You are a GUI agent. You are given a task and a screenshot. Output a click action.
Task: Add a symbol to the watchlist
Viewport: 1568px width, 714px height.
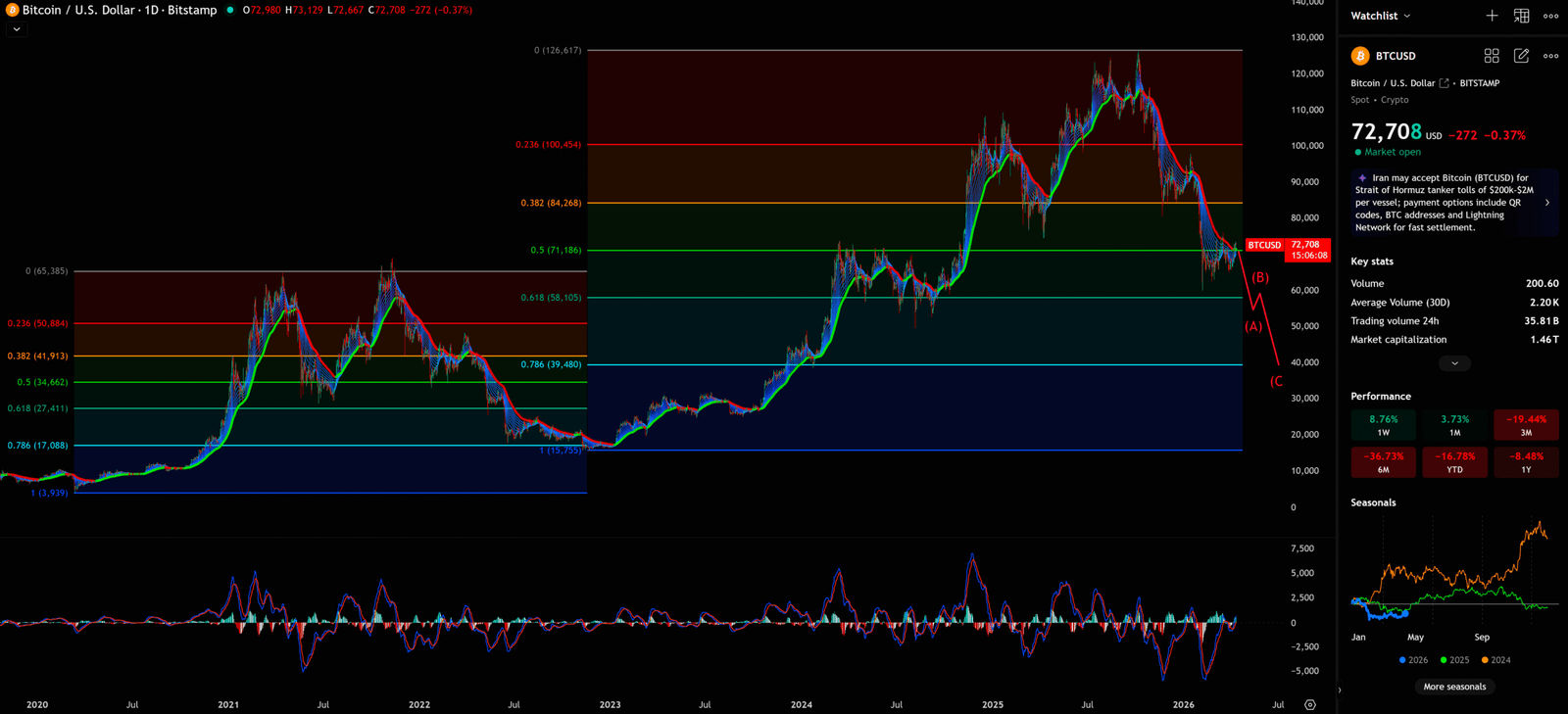(1492, 16)
